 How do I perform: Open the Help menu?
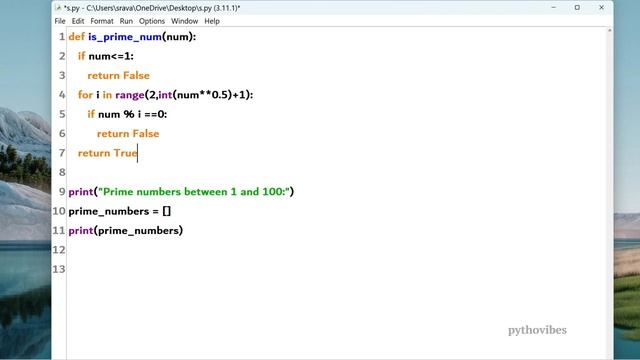pos(212,21)
